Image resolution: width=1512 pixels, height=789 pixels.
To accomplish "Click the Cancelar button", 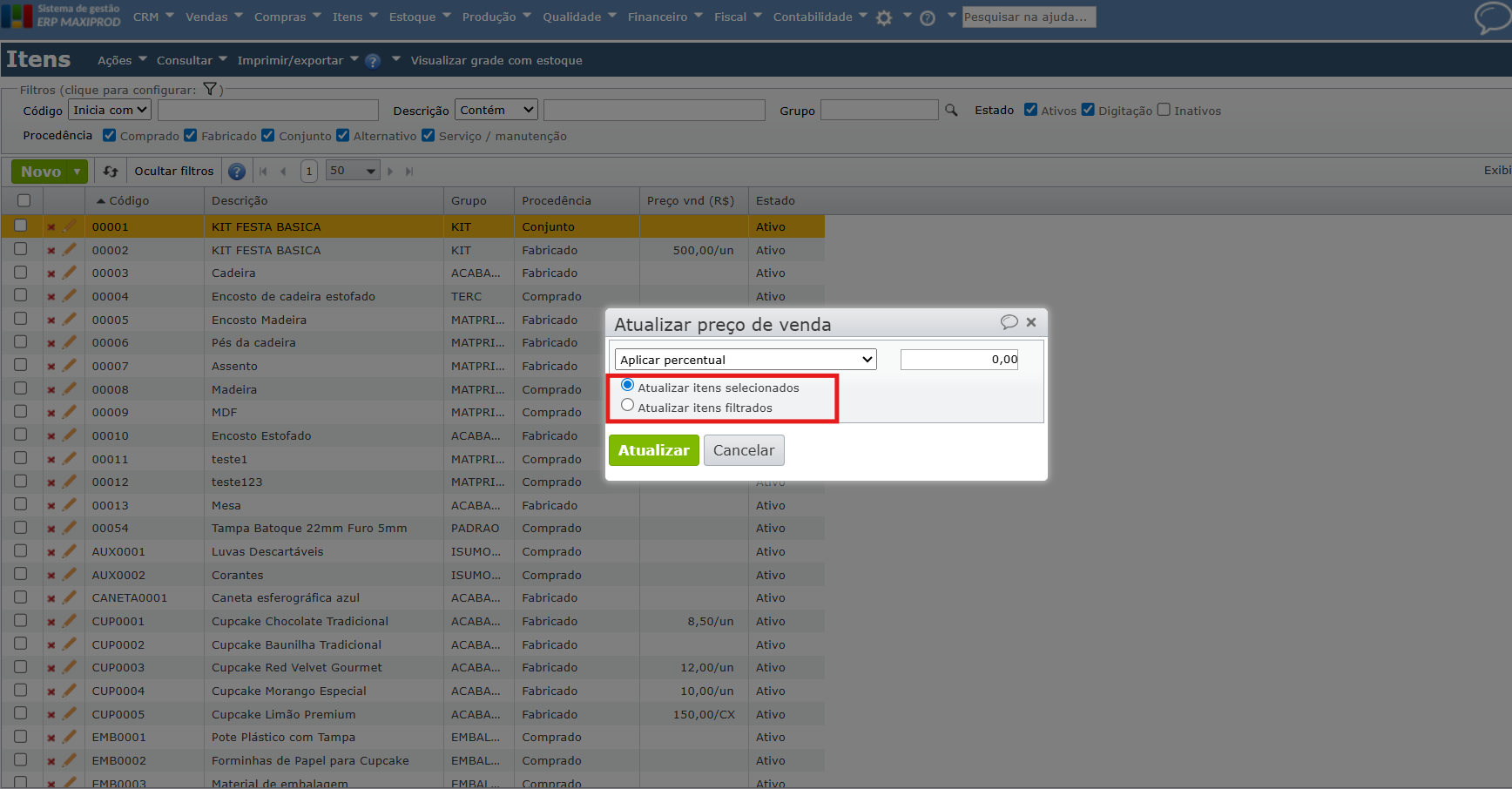I will [744, 450].
